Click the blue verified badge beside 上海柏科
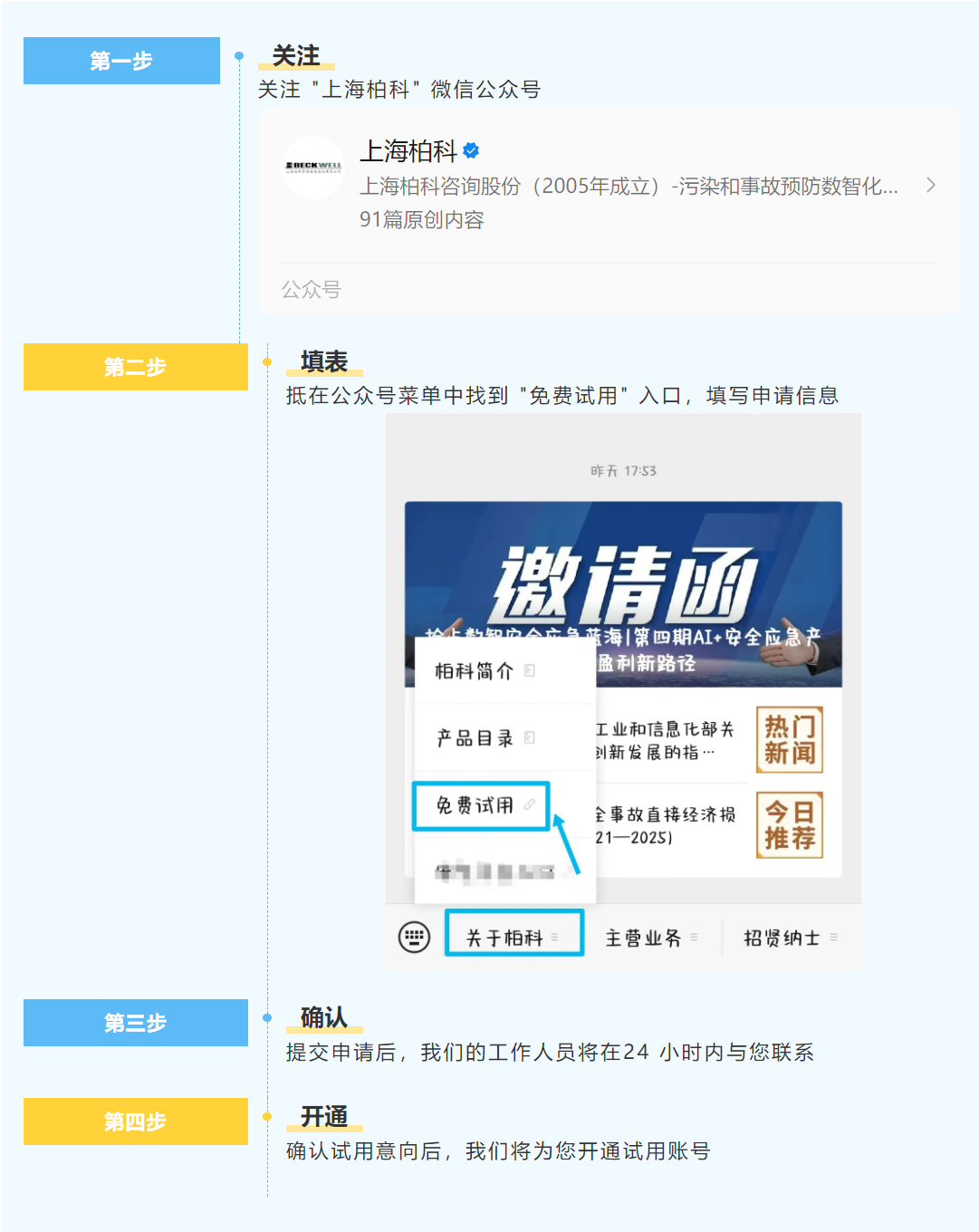This screenshot has width=979, height=1232. pyautogui.click(x=471, y=150)
